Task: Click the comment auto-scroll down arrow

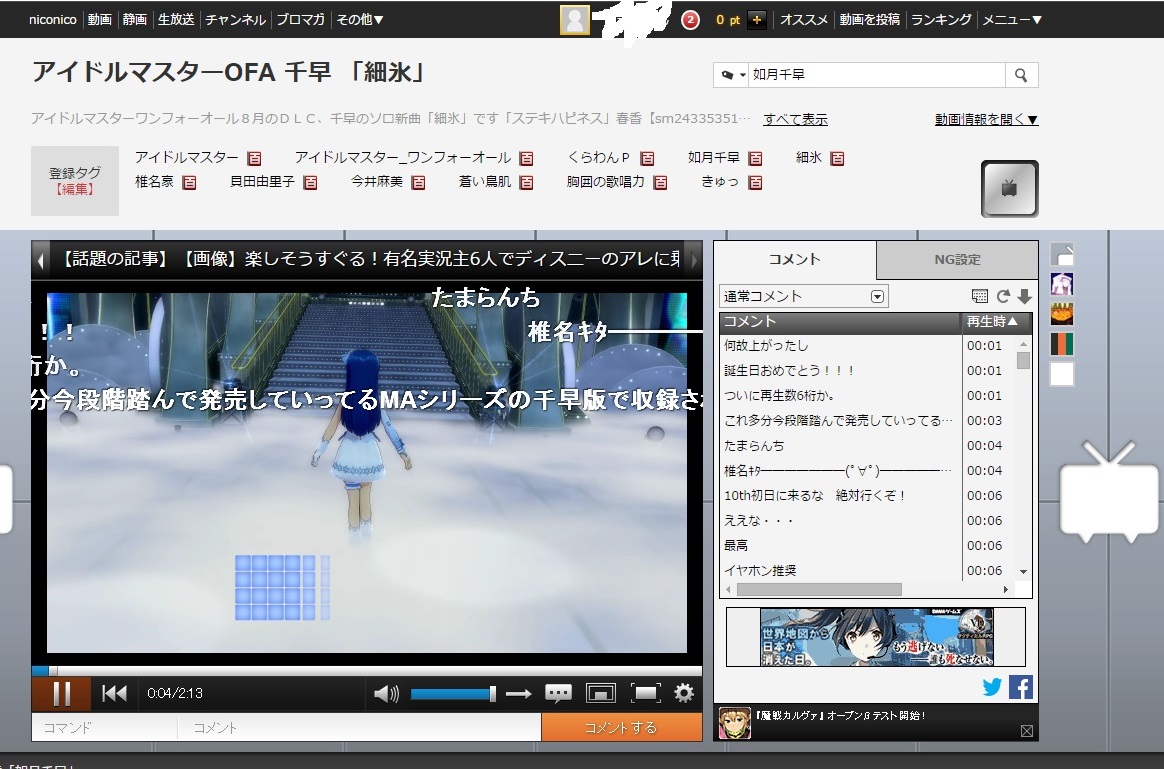Action: pyautogui.click(x=1024, y=296)
